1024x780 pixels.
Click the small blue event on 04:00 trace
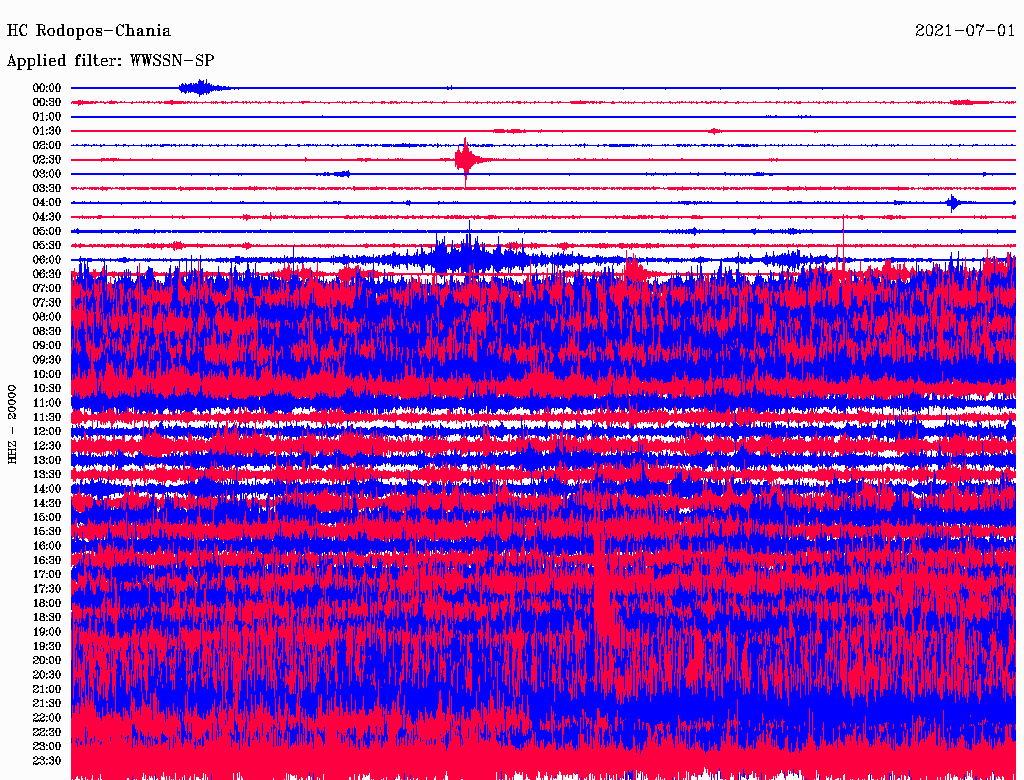[953, 203]
